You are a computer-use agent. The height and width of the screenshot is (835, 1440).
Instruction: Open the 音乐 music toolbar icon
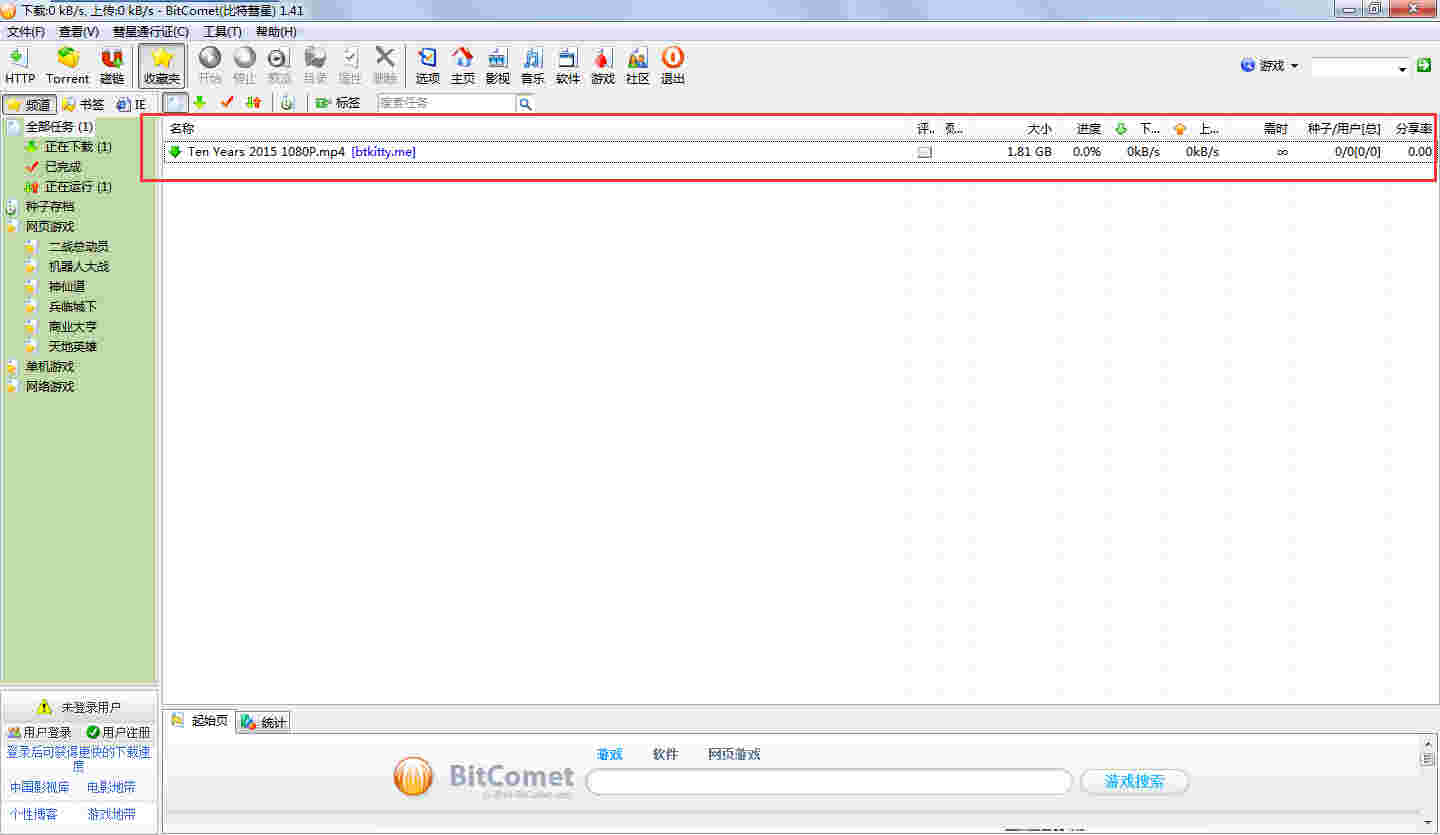(x=532, y=66)
